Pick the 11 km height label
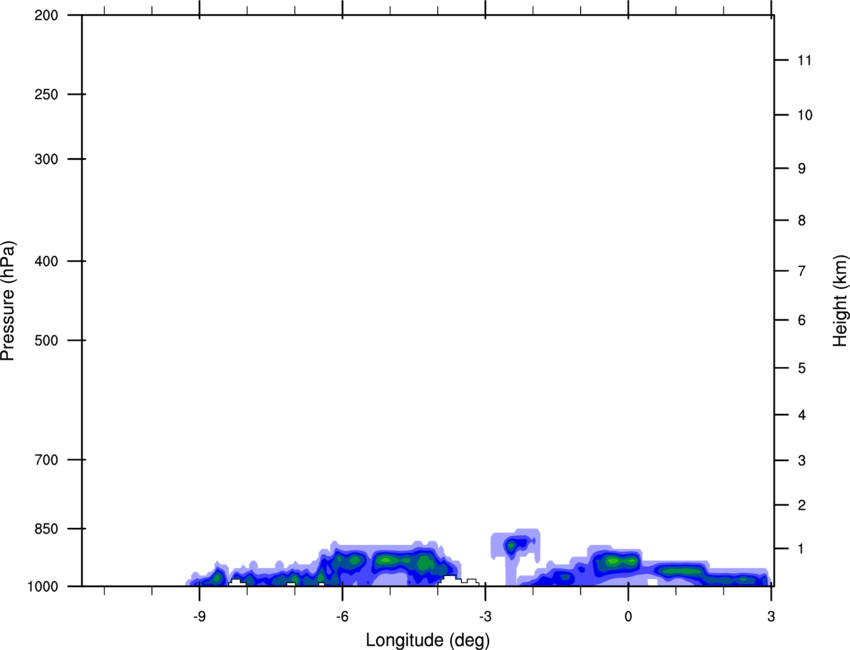The image size is (850, 650). pyautogui.click(x=805, y=60)
